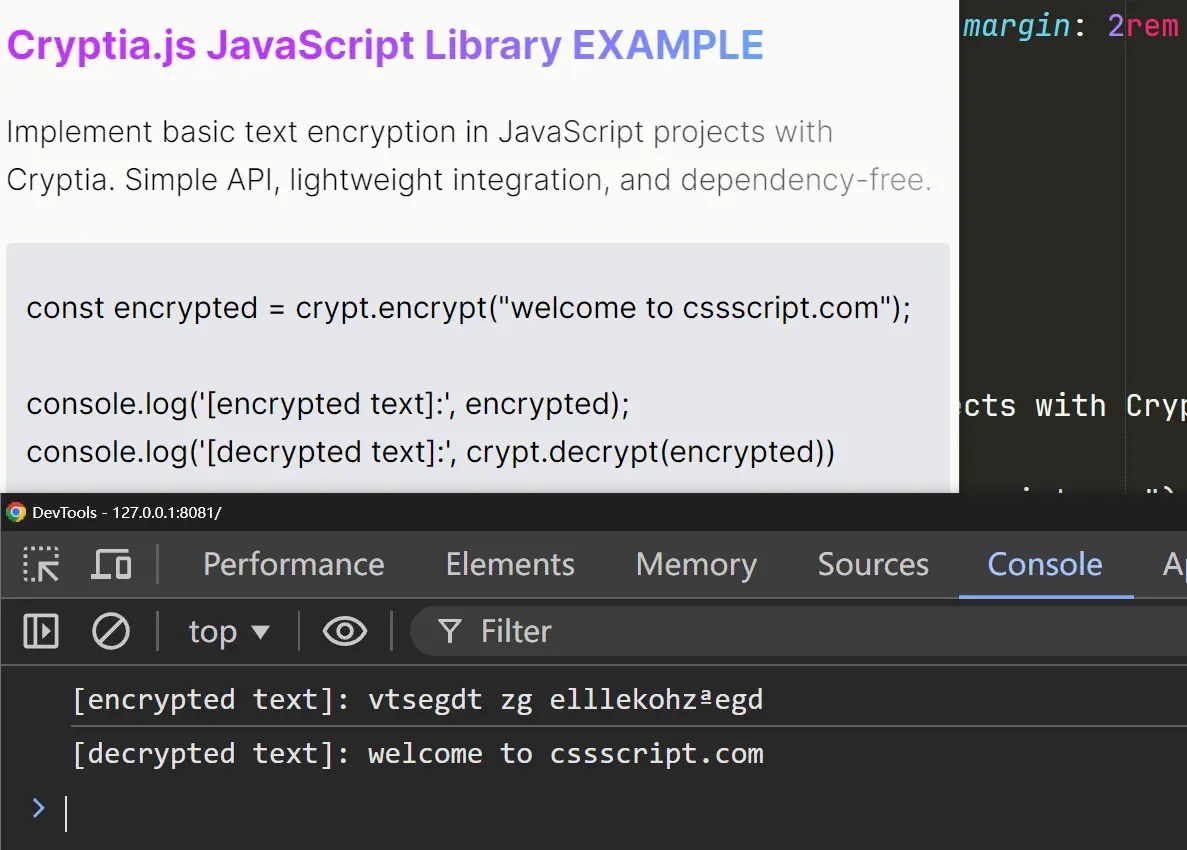1187x850 pixels.
Task: Switch to the Performance tab
Action: pyautogui.click(x=294, y=565)
